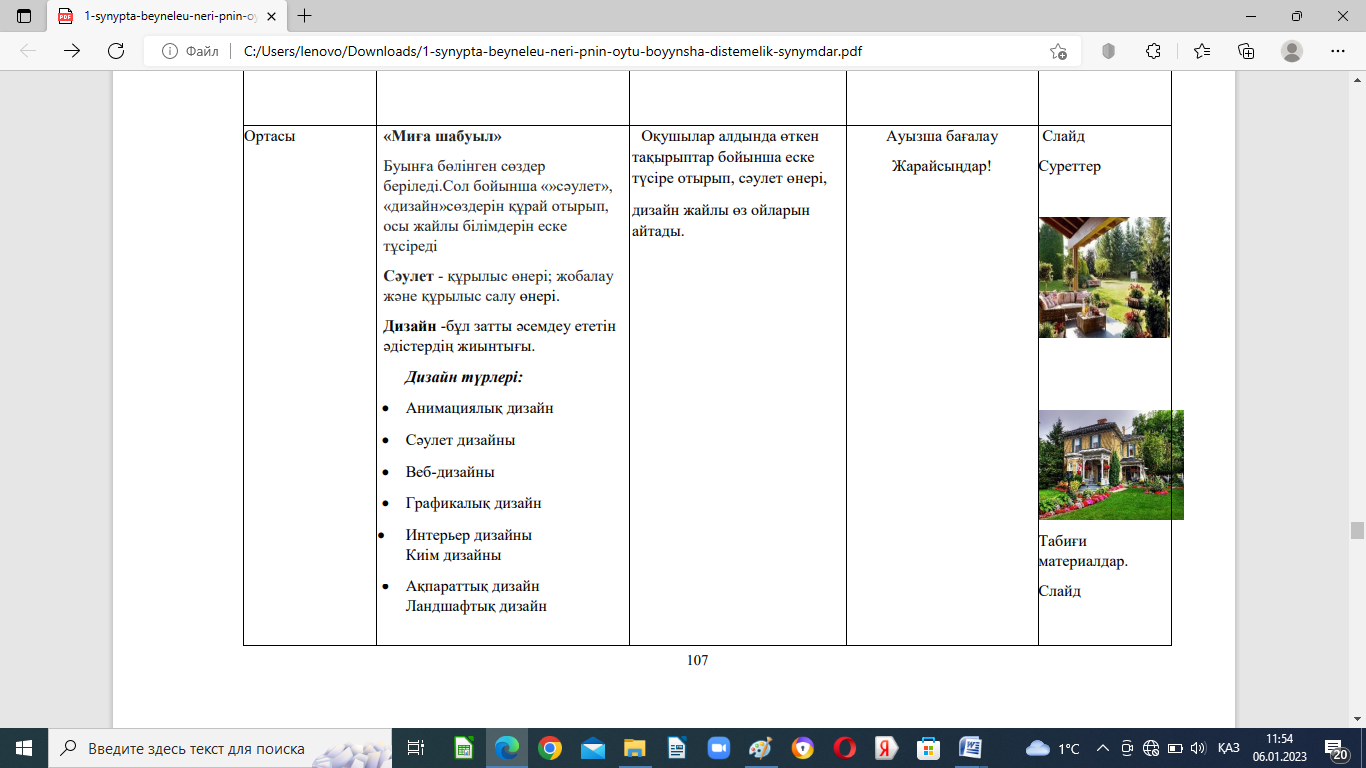The width and height of the screenshot is (1366, 768).
Task: Add this page to favorites
Action: 1058,51
